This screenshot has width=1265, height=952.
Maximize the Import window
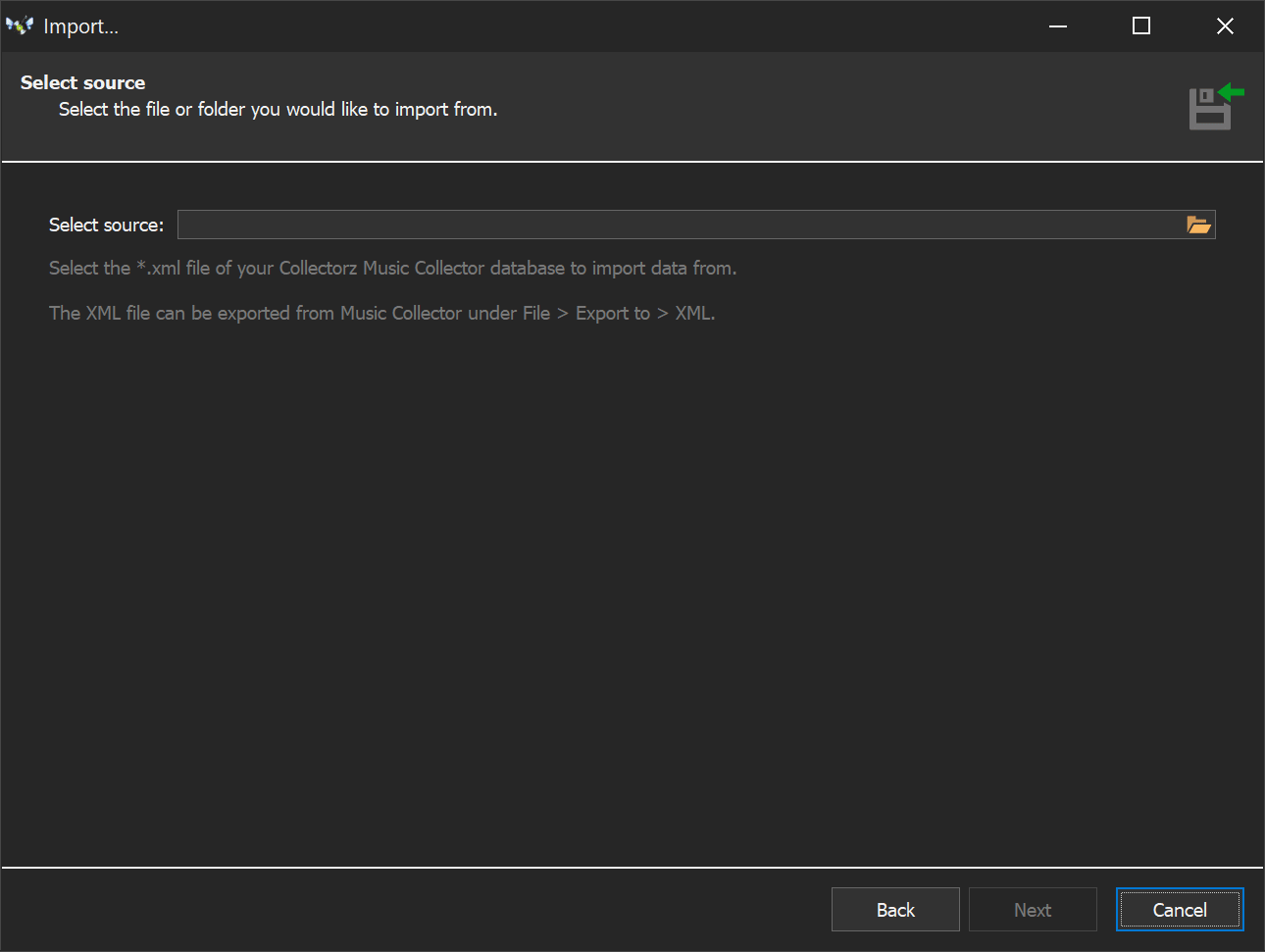tap(1141, 26)
